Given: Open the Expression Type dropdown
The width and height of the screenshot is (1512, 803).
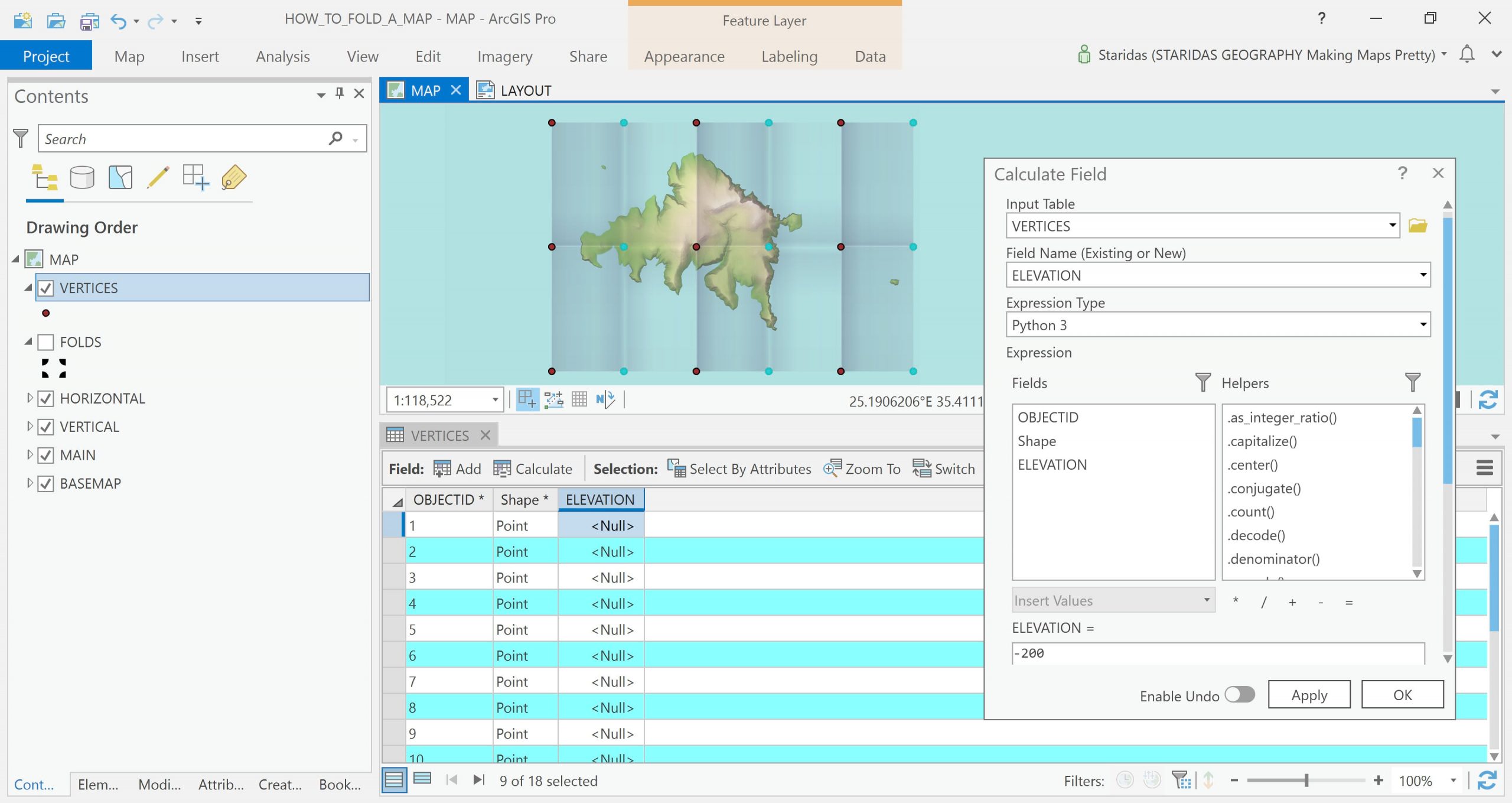Looking at the screenshot, I should coord(1423,324).
